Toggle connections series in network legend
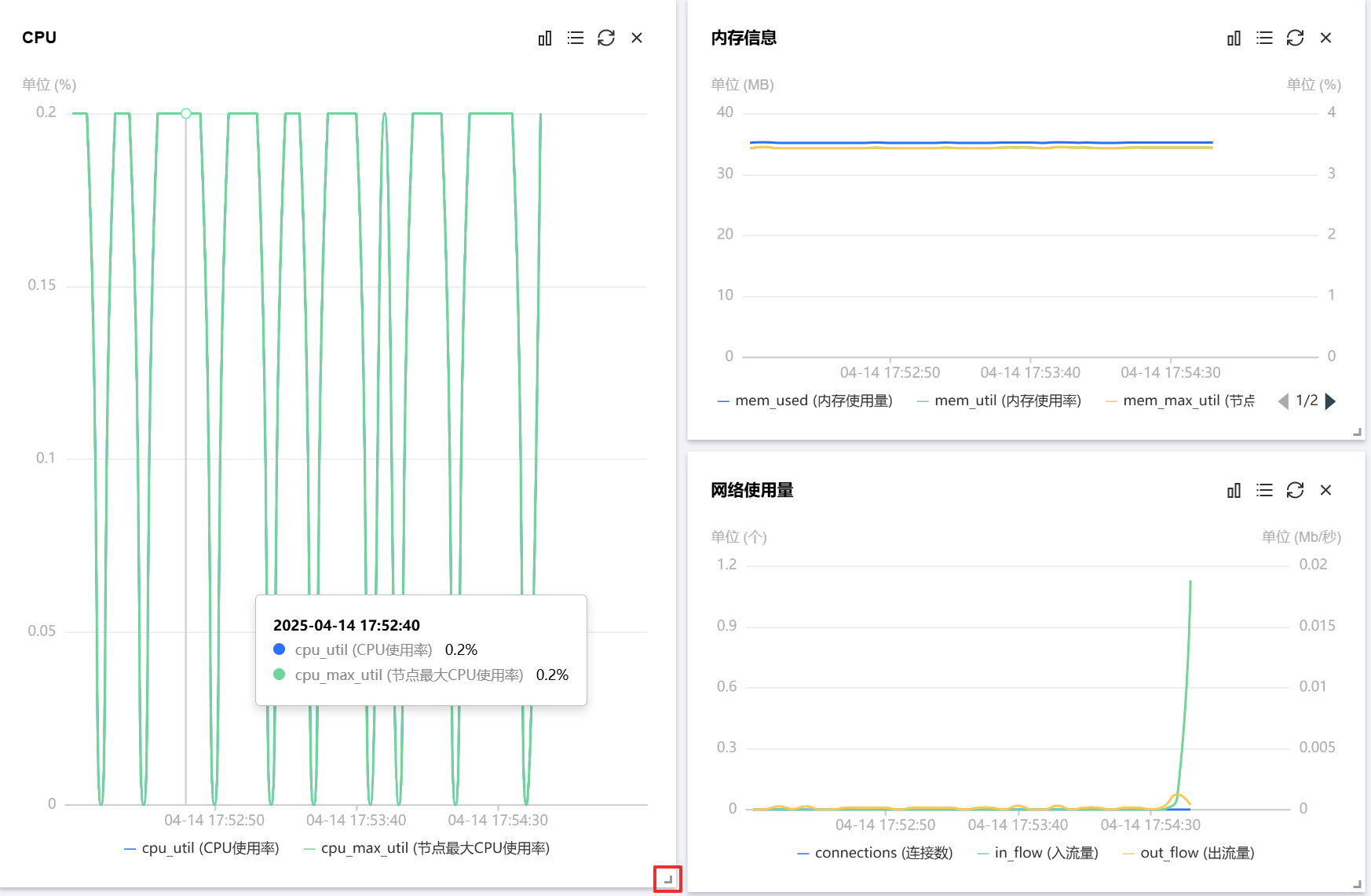Viewport: 1371px width, 896px height. pyautogui.click(x=875, y=853)
